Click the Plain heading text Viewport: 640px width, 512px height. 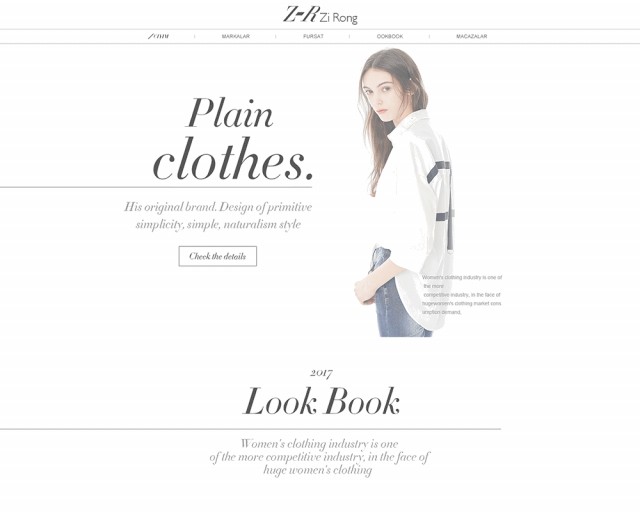(x=230, y=113)
